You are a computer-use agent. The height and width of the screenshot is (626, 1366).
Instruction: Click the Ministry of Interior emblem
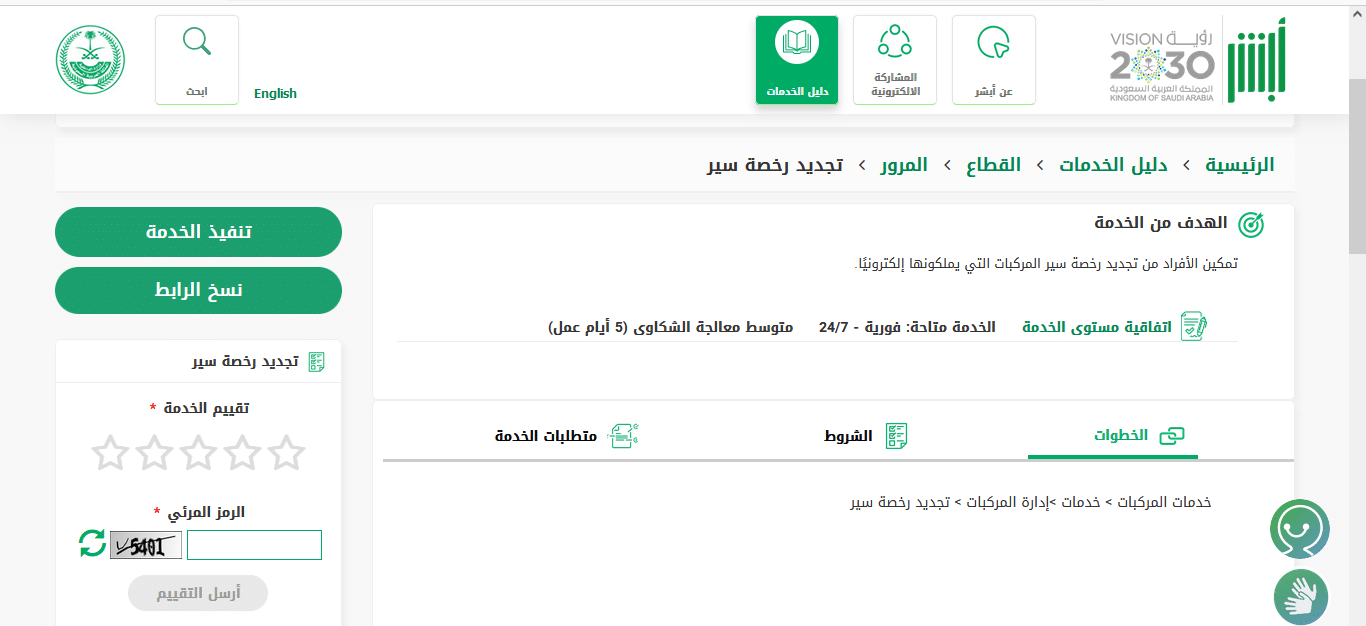[x=91, y=59]
